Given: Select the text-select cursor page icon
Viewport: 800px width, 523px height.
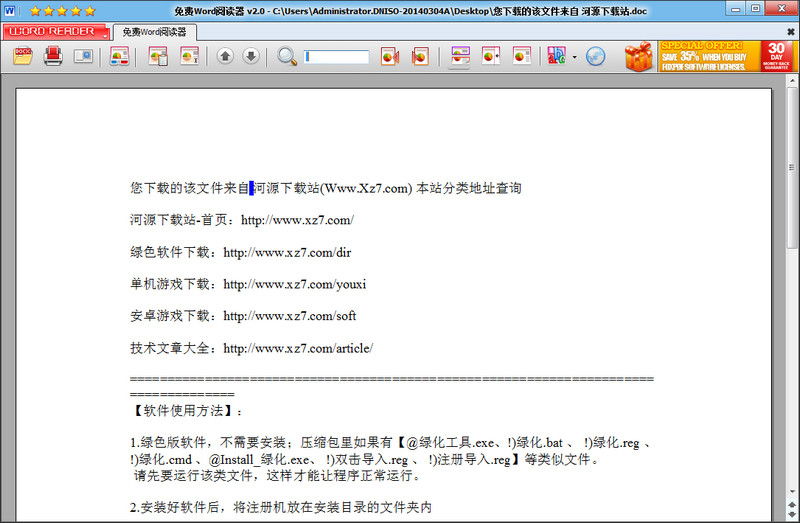Looking at the screenshot, I should 189,56.
